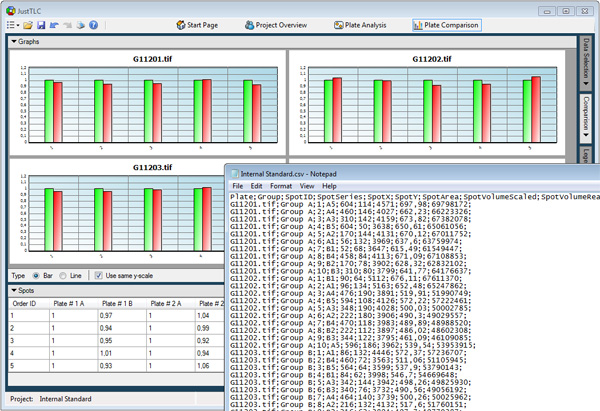Click the Project: Internal Standard status bar text

51,399
